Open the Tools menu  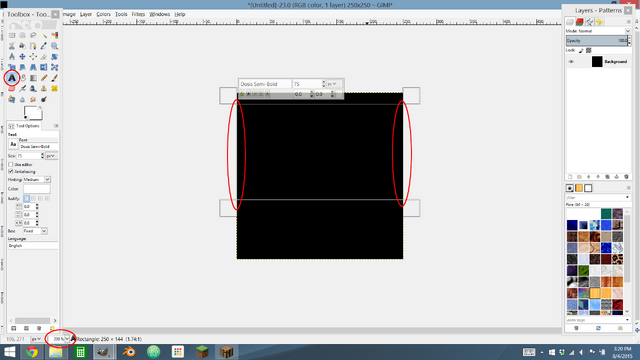[x=121, y=14]
